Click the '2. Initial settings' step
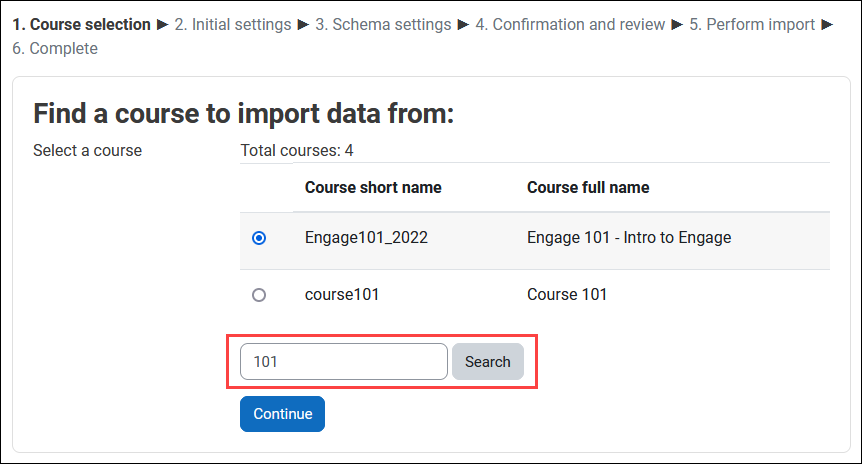Screen dimensions: 862x464 (233, 25)
